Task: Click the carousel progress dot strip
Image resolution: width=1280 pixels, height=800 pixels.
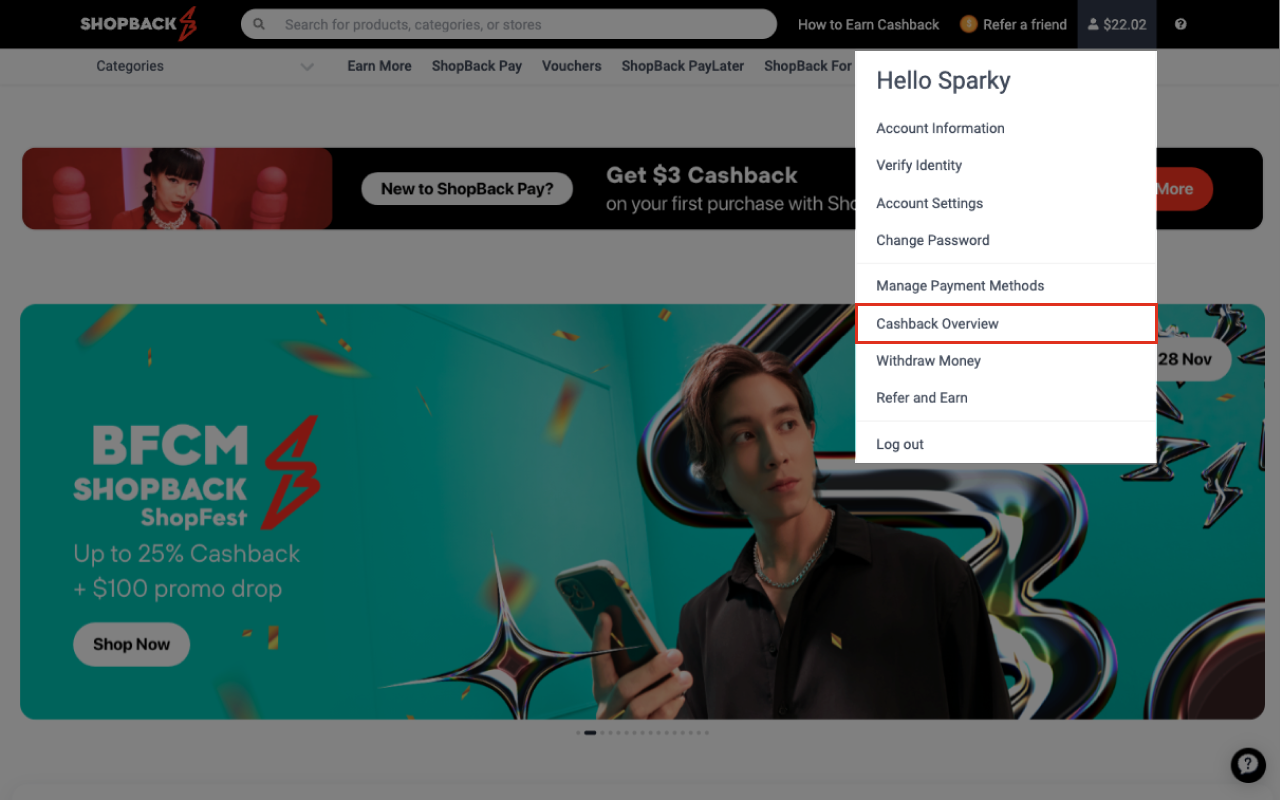Action: point(641,732)
